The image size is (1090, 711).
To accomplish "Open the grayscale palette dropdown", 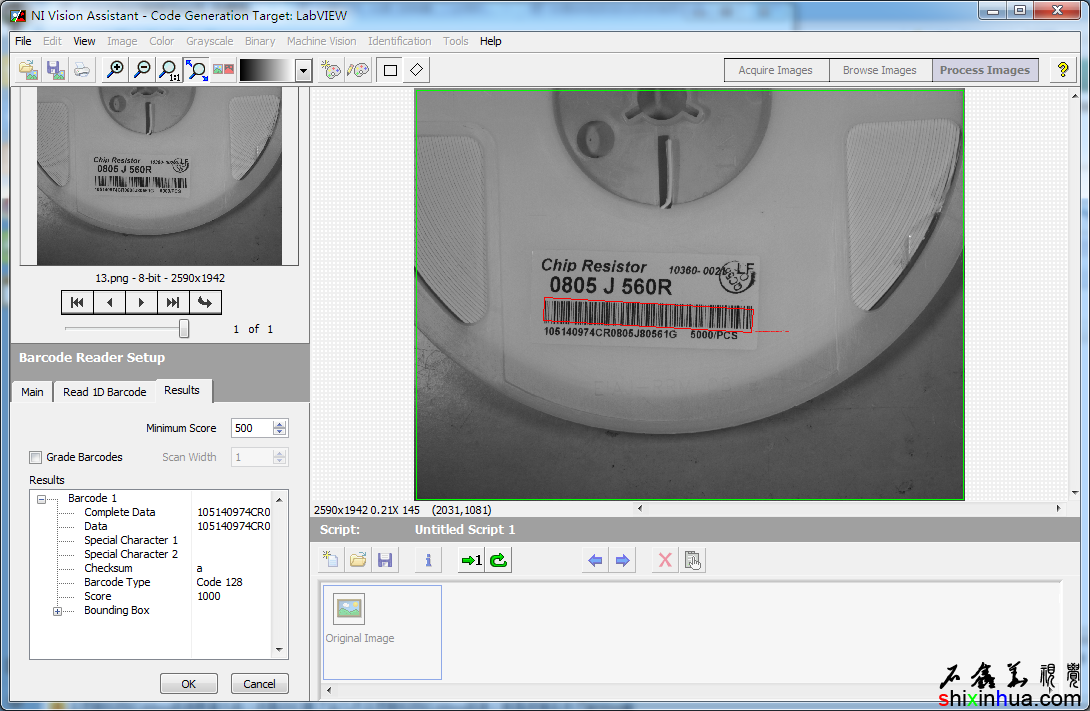I will coord(304,70).
